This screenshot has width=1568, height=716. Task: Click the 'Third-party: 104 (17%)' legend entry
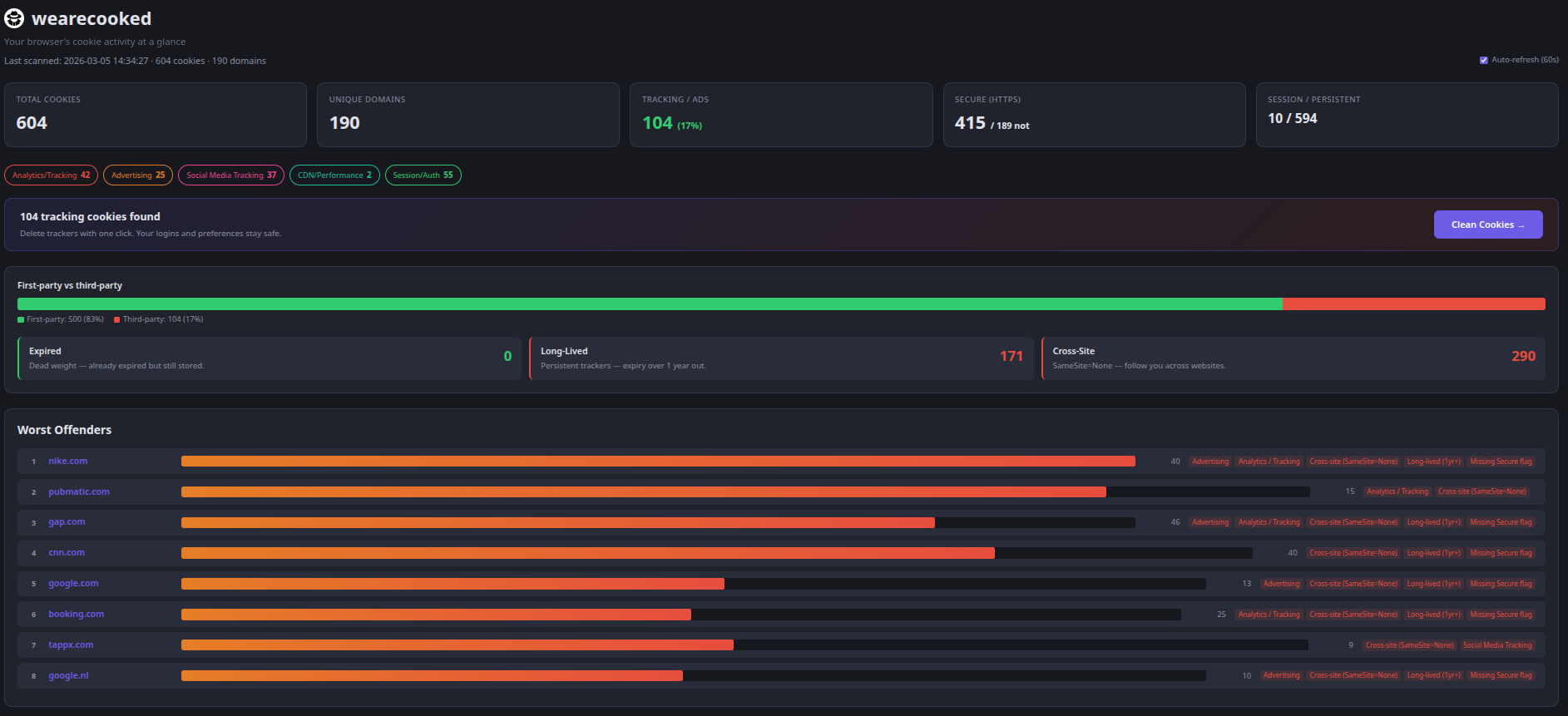159,319
